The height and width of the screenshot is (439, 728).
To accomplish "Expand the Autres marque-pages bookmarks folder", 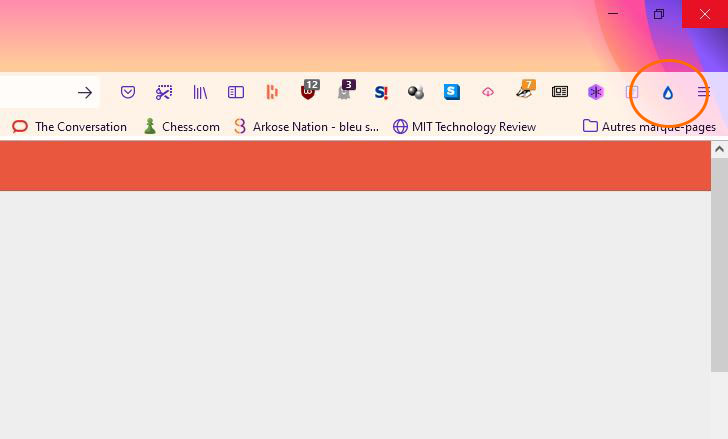I will (649, 126).
